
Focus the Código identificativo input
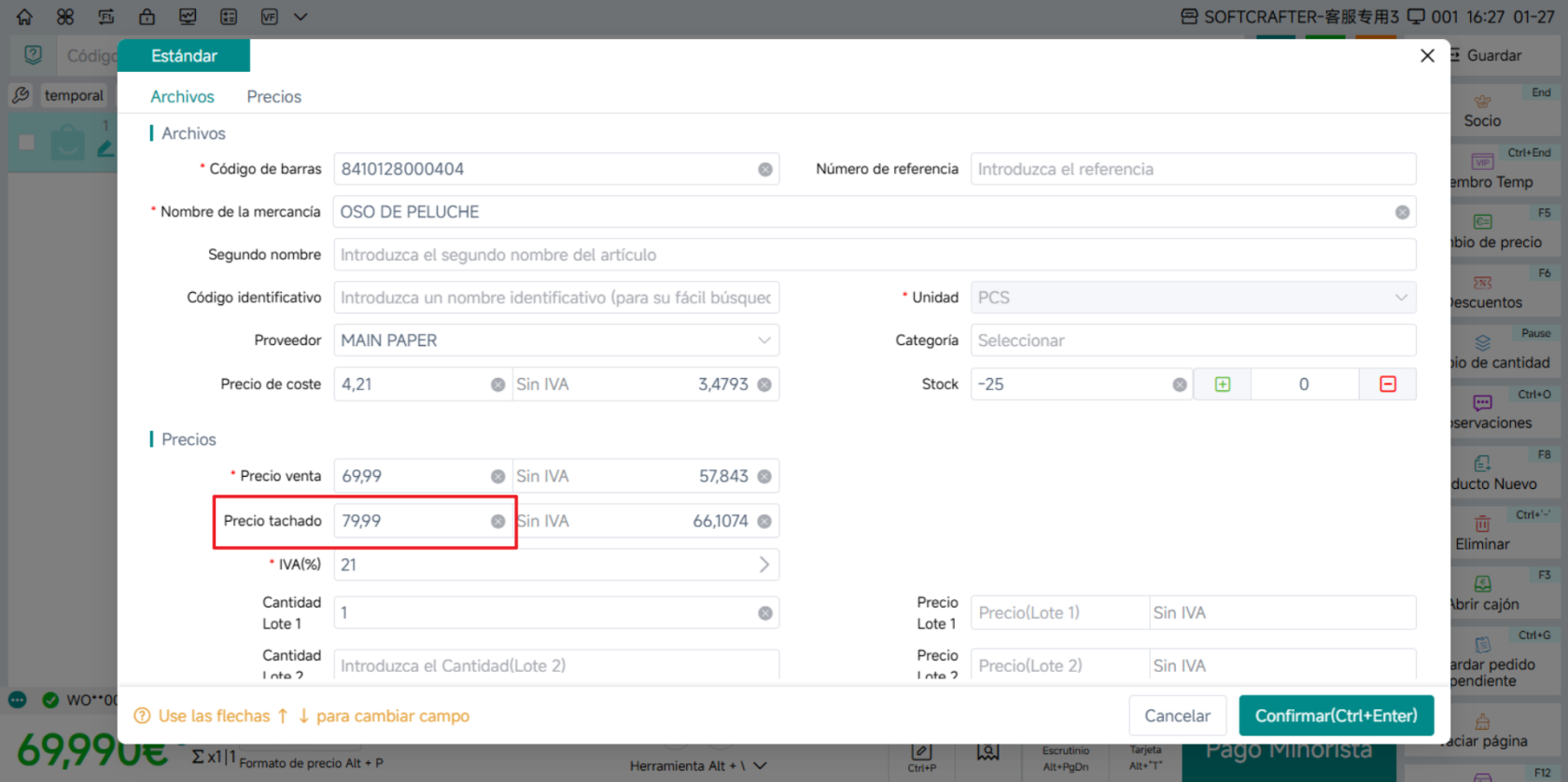(x=556, y=298)
